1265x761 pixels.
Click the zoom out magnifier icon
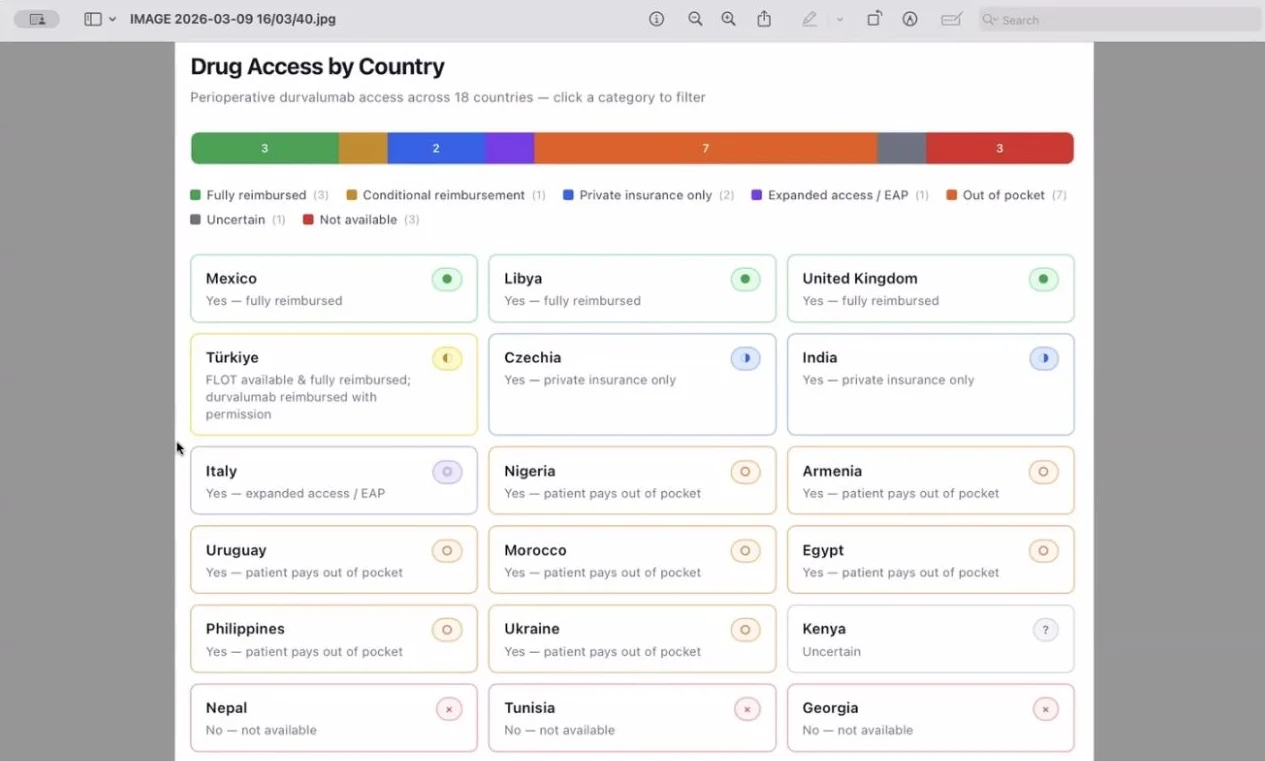695,19
